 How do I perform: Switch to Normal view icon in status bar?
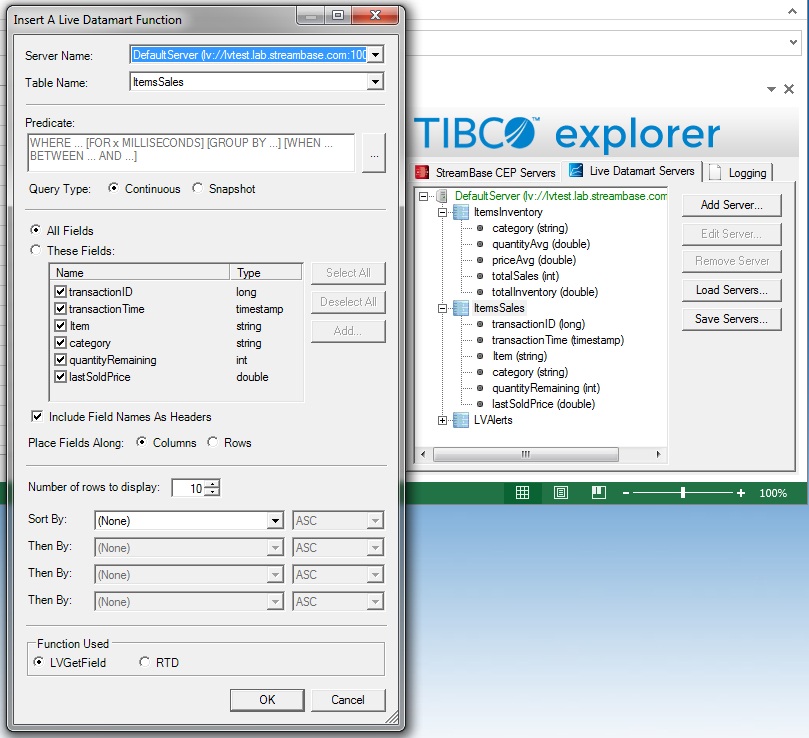tap(522, 493)
